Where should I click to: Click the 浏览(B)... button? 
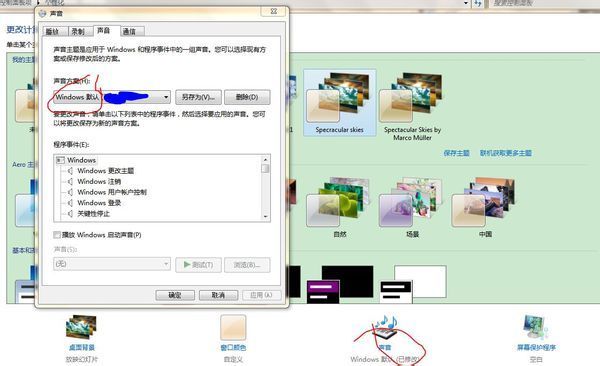247,265
